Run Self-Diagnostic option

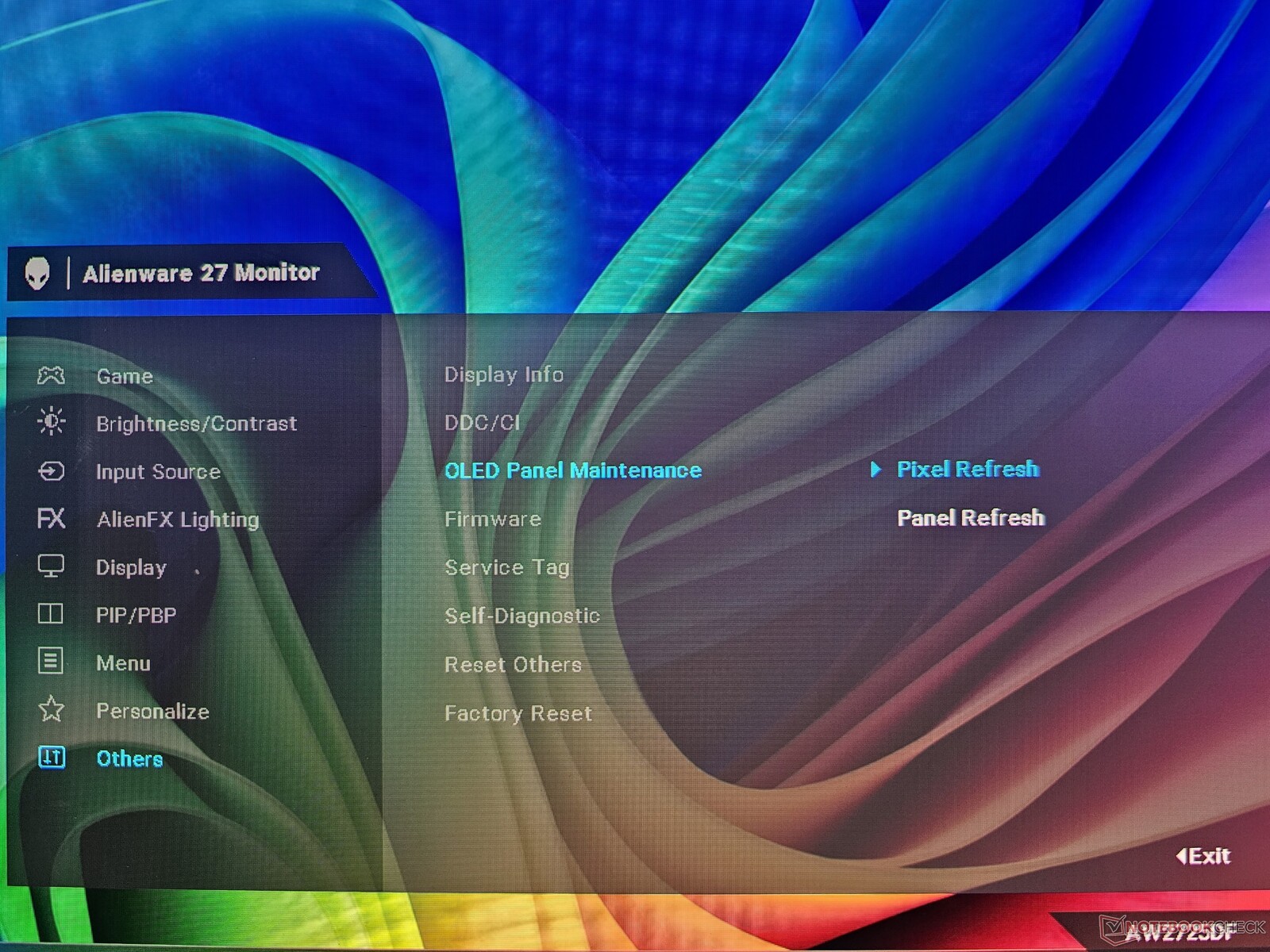click(x=522, y=616)
